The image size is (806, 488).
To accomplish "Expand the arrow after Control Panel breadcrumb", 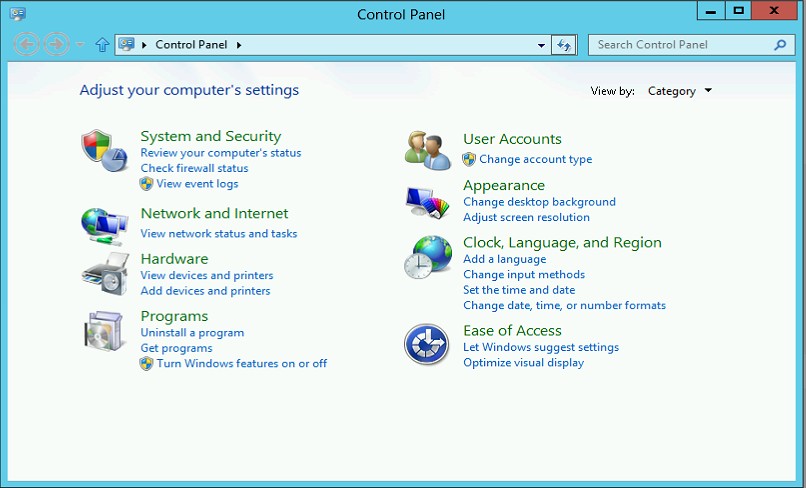I will click(239, 45).
